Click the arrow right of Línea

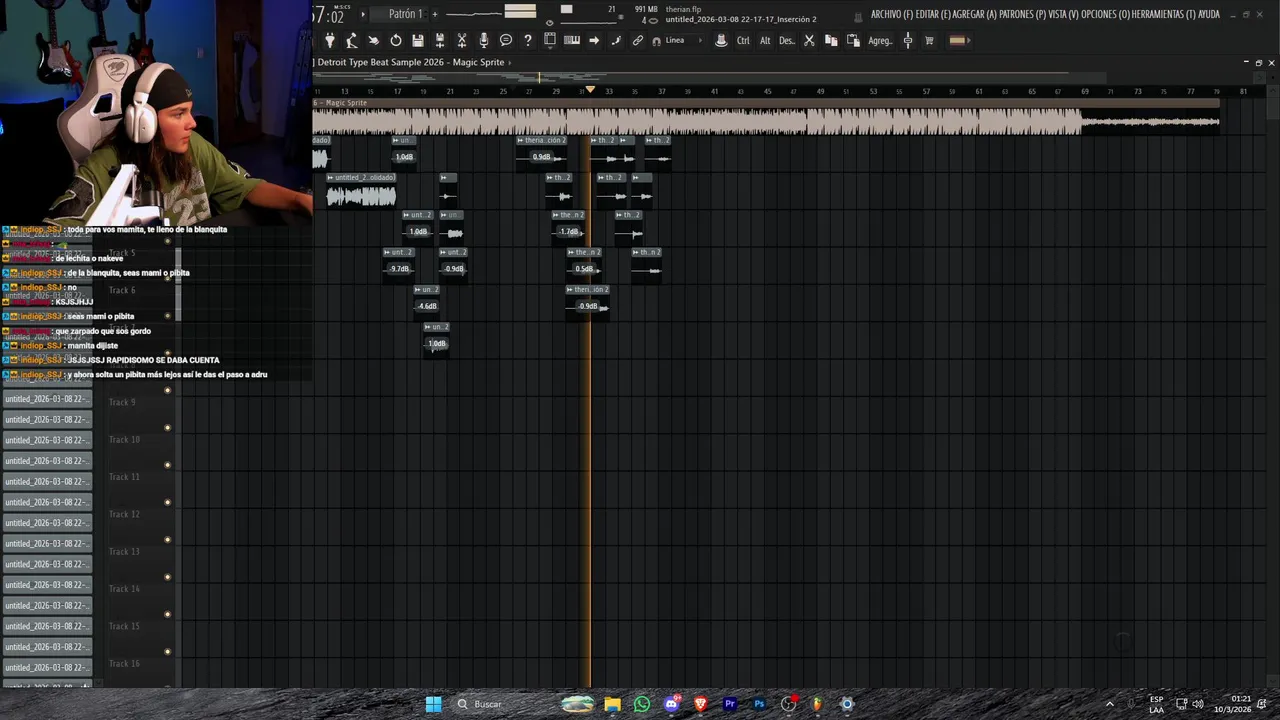tap(700, 41)
